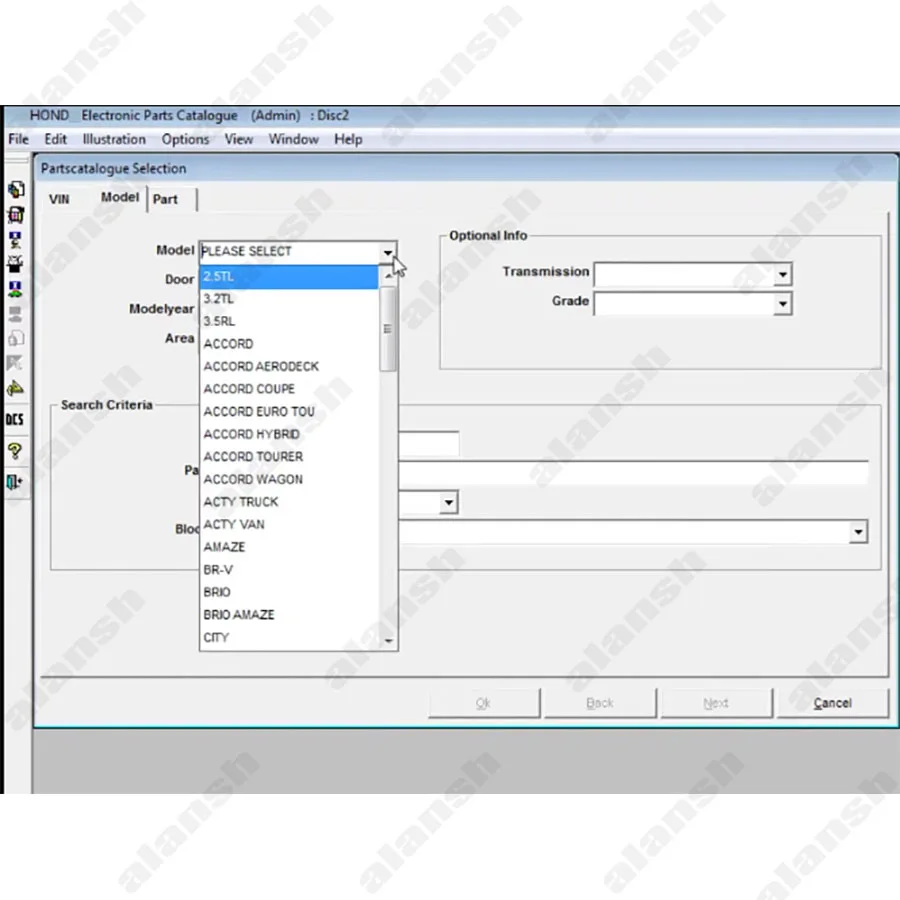
Task: Click the exit door icon
Action: tap(15, 482)
